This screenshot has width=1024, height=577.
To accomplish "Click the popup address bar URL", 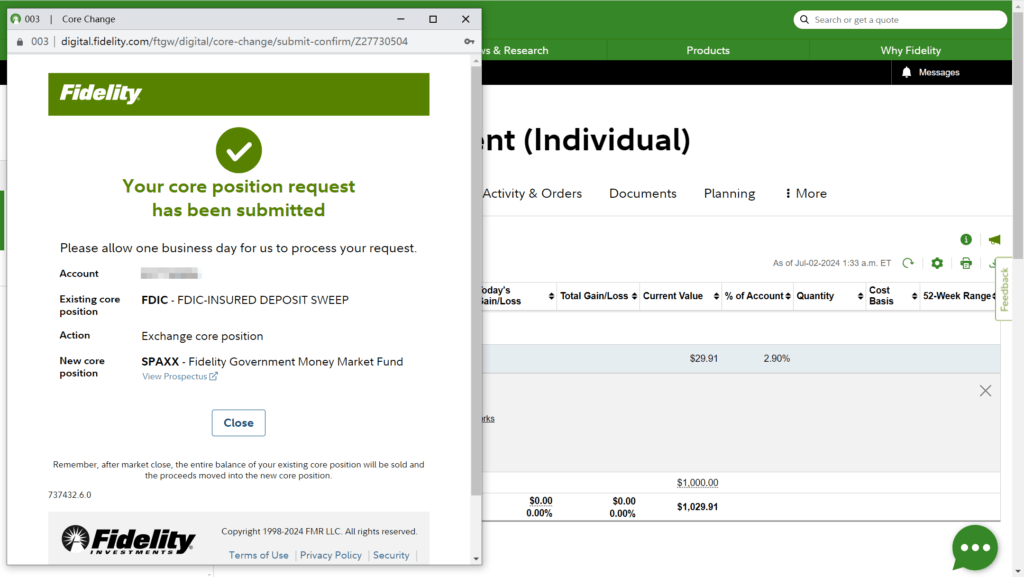I will [x=234, y=41].
